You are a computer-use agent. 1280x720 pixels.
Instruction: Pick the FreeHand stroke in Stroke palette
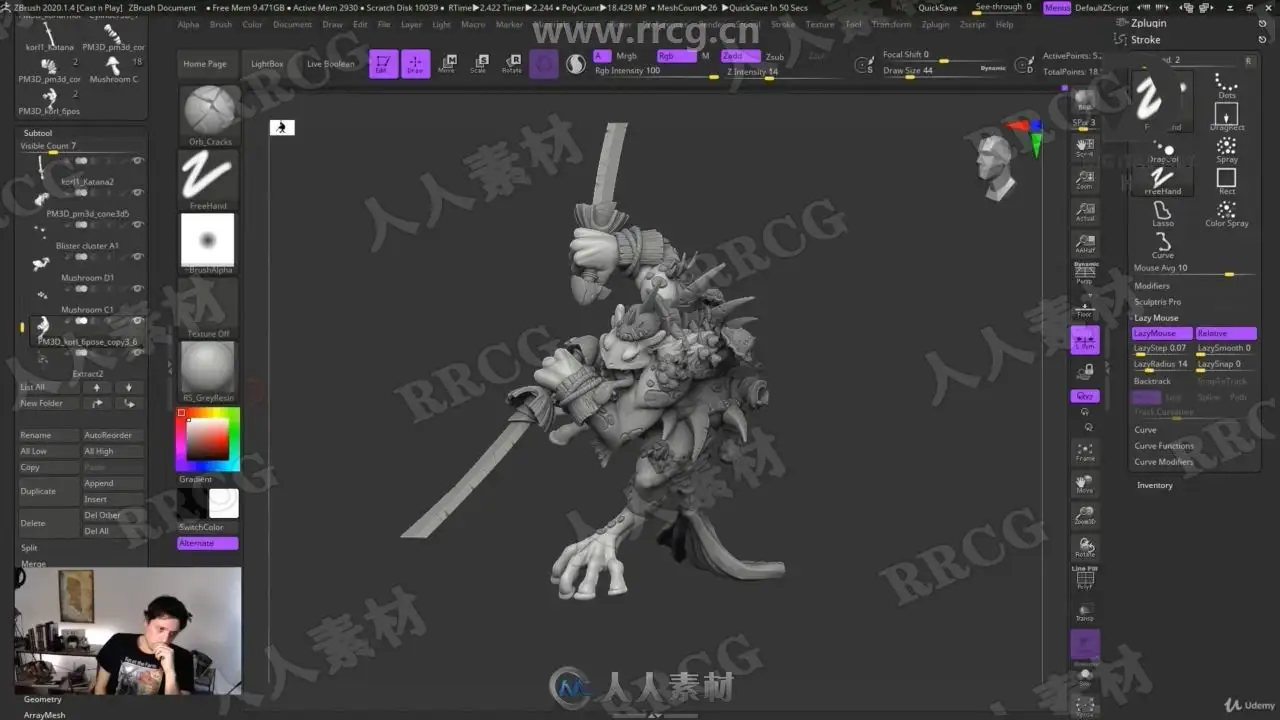(x=1162, y=181)
